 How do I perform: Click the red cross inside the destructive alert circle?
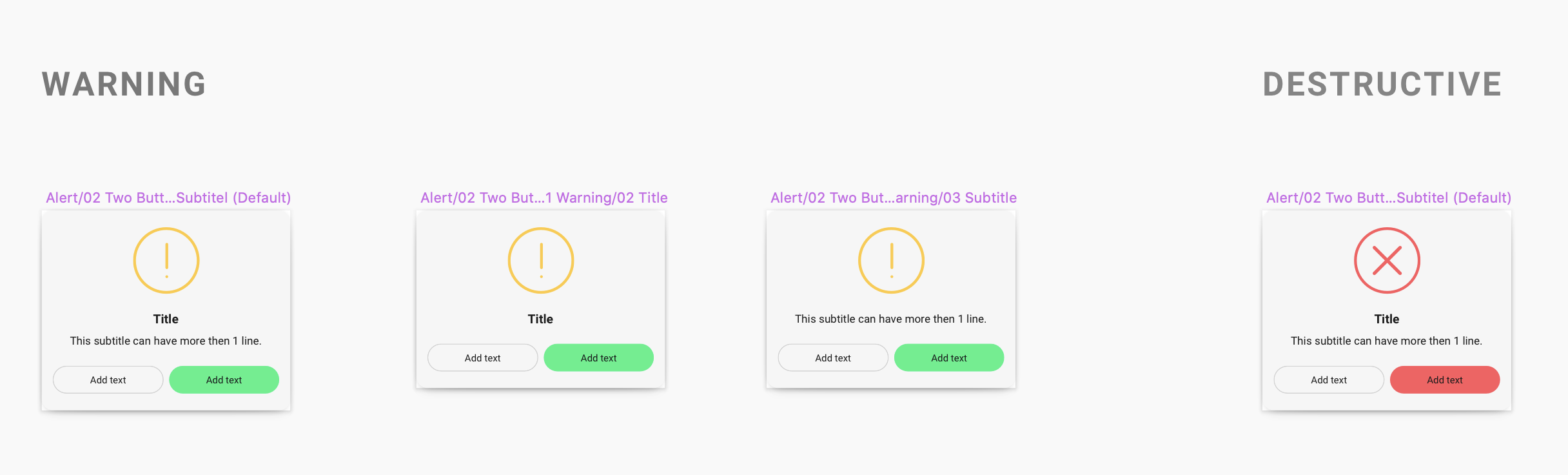coord(1387,260)
